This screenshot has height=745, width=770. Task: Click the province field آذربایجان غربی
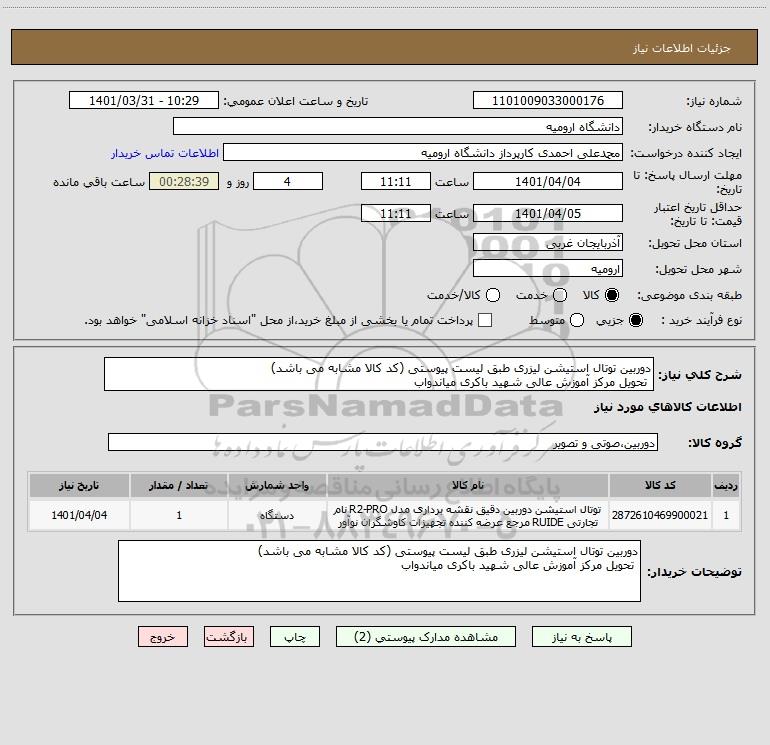coord(548,243)
